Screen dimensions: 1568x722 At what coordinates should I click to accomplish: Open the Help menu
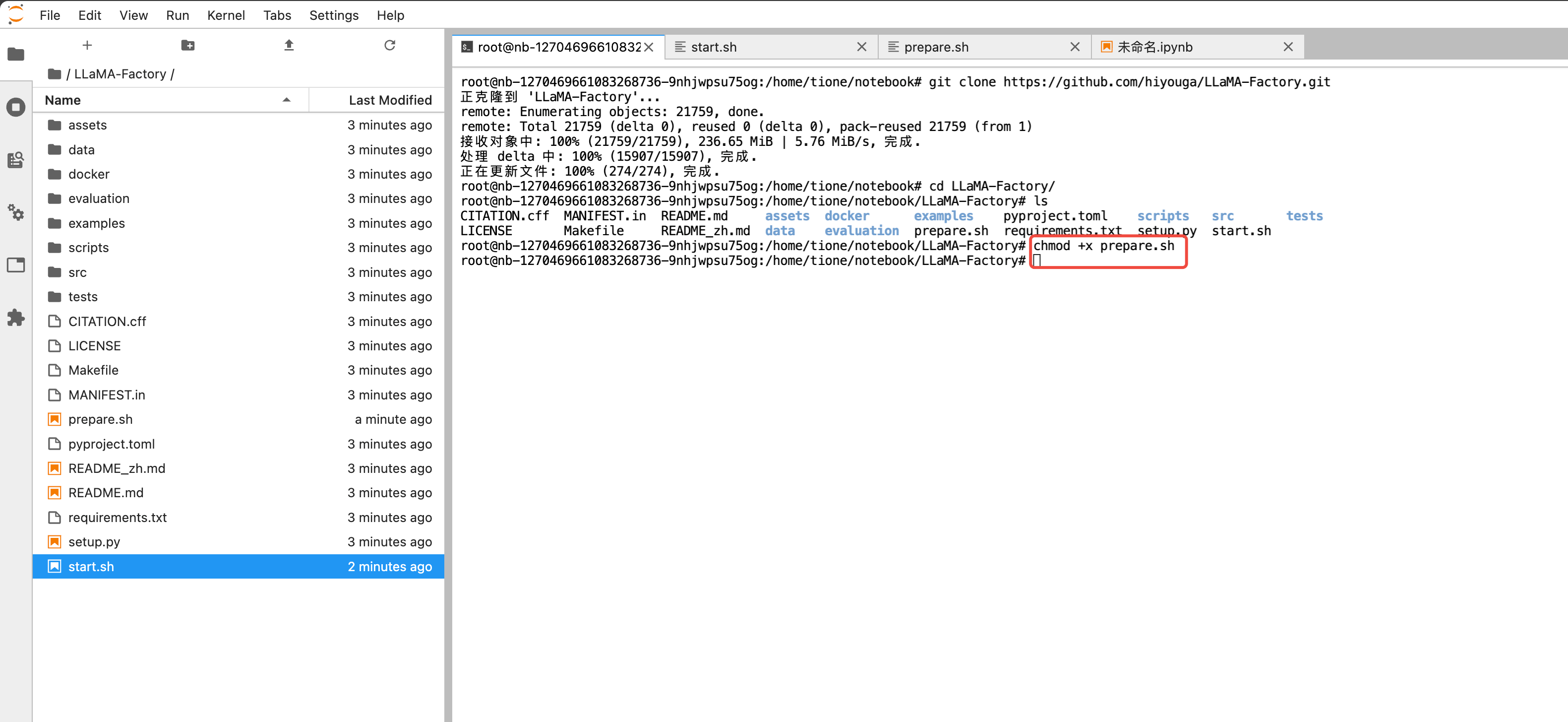[390, 15]
